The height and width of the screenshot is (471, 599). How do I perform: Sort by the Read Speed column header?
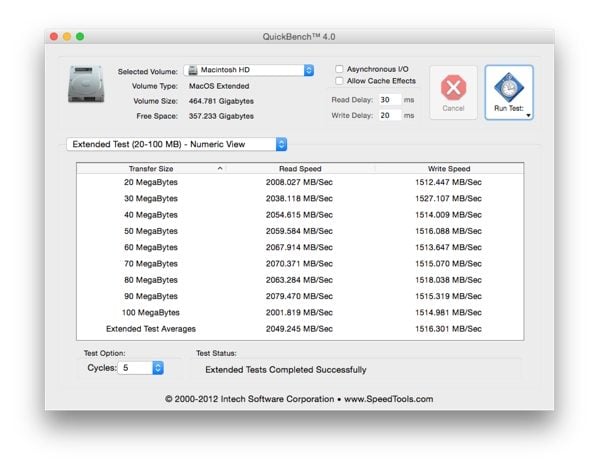pos(300,168)
